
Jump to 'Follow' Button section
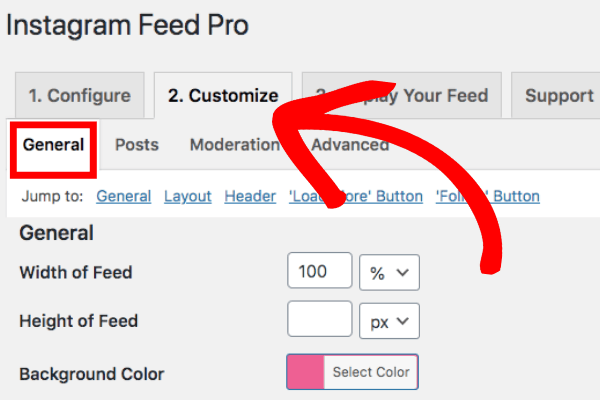point(488,196)
